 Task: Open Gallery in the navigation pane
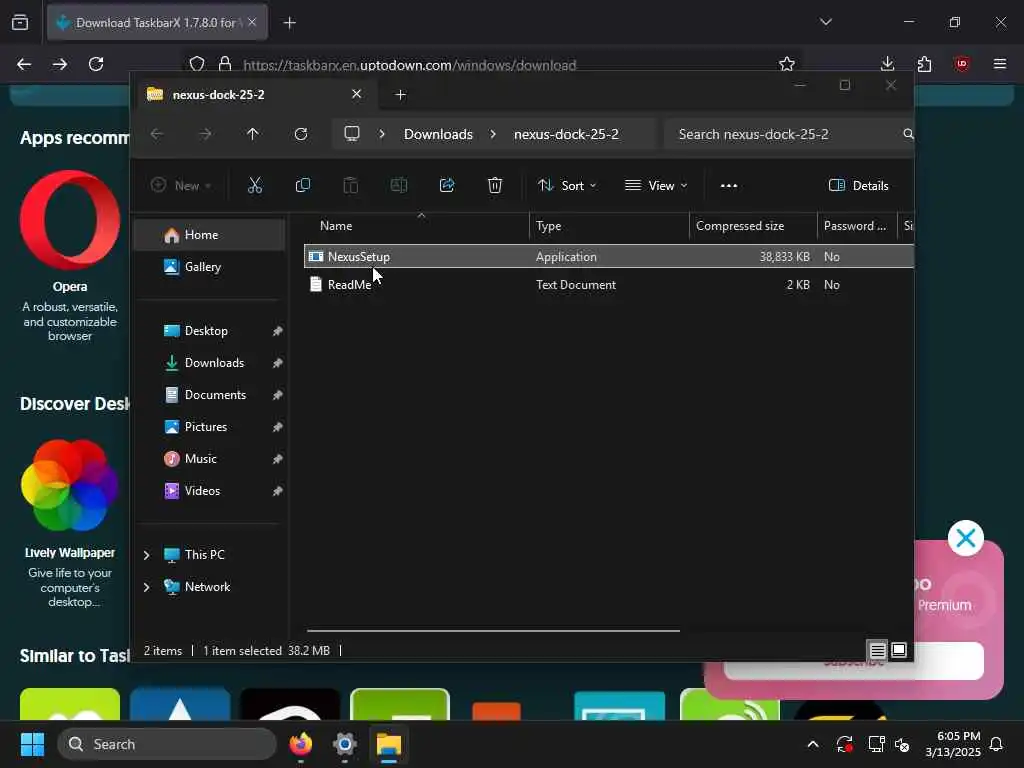(209, 266)
